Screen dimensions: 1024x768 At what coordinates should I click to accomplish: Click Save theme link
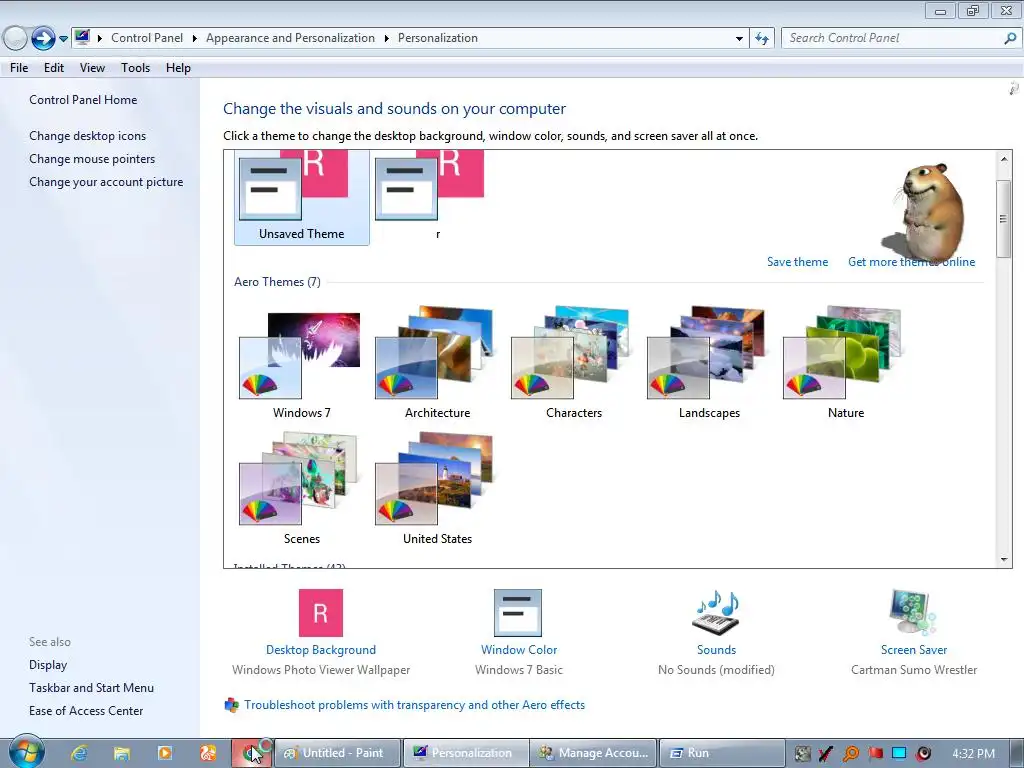click(797, 262)
